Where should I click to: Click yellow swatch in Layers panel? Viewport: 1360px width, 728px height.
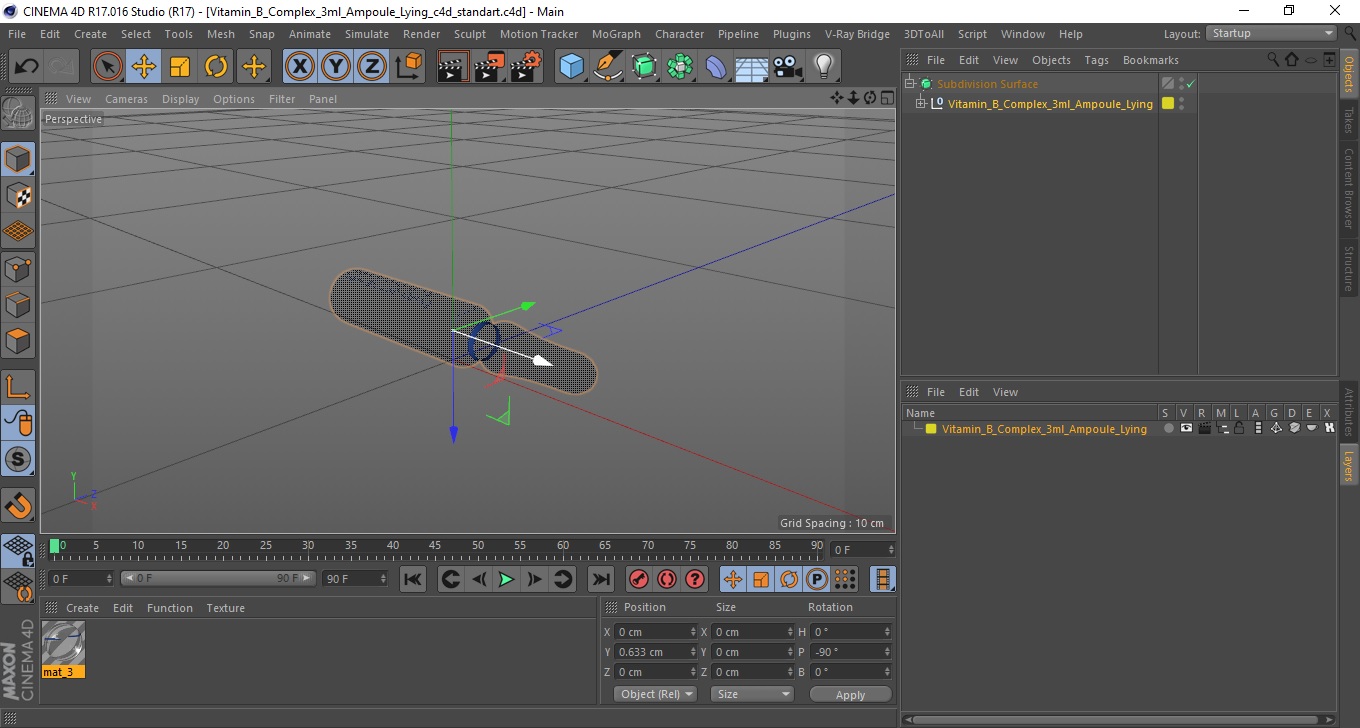(931, 429)
